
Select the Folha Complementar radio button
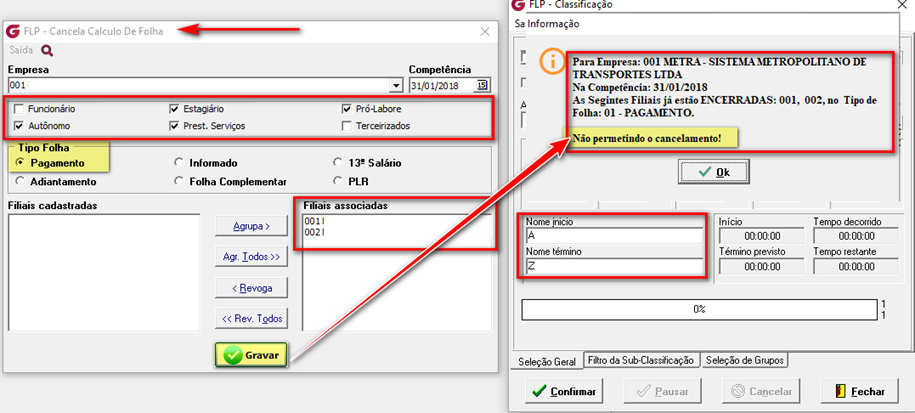tap(180, 181)
